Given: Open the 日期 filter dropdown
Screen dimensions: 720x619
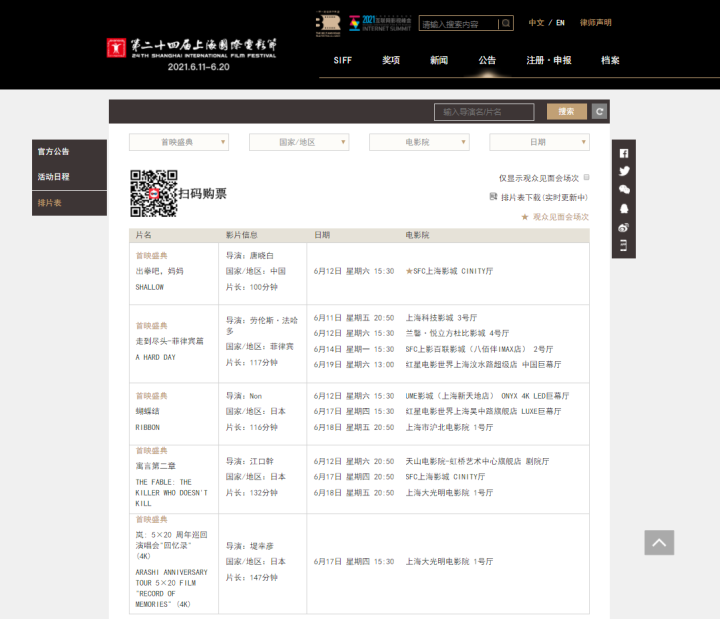Looking at the screenshot, I should 540,142.
